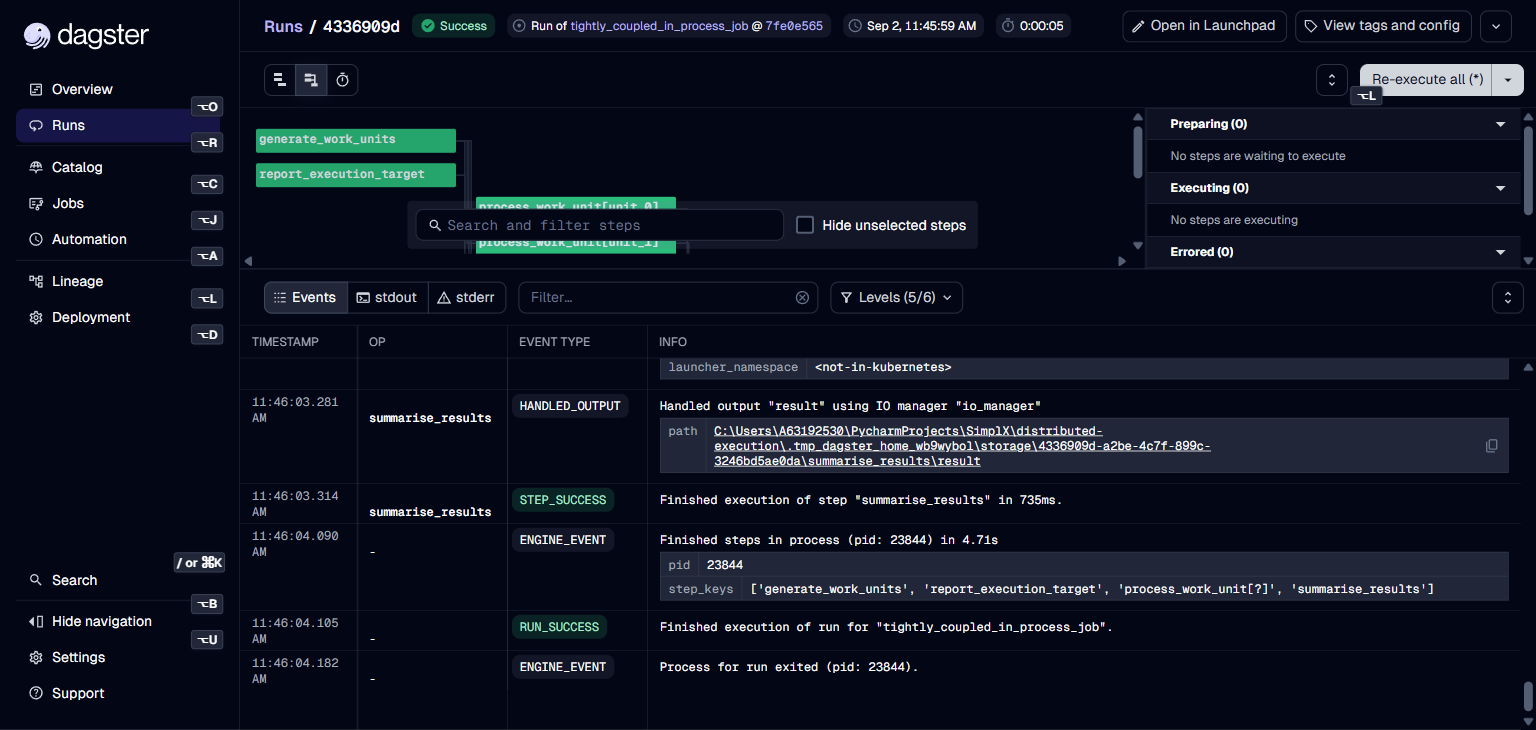Click the Settings gear icon in sidebar
This screenshot has height=730, width=1536.
pos(36,657)
